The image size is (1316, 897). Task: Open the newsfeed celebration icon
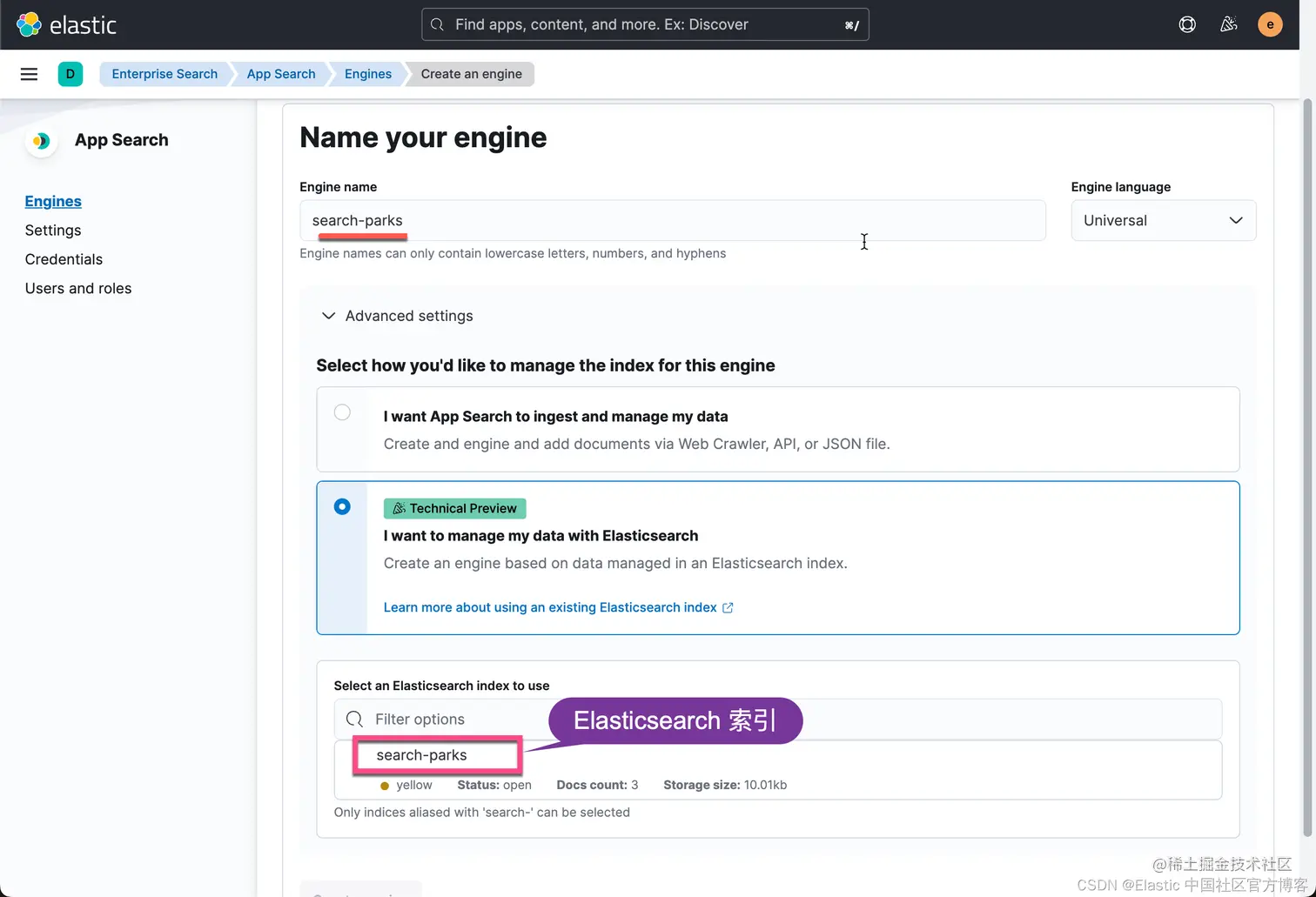(1228, 24)
